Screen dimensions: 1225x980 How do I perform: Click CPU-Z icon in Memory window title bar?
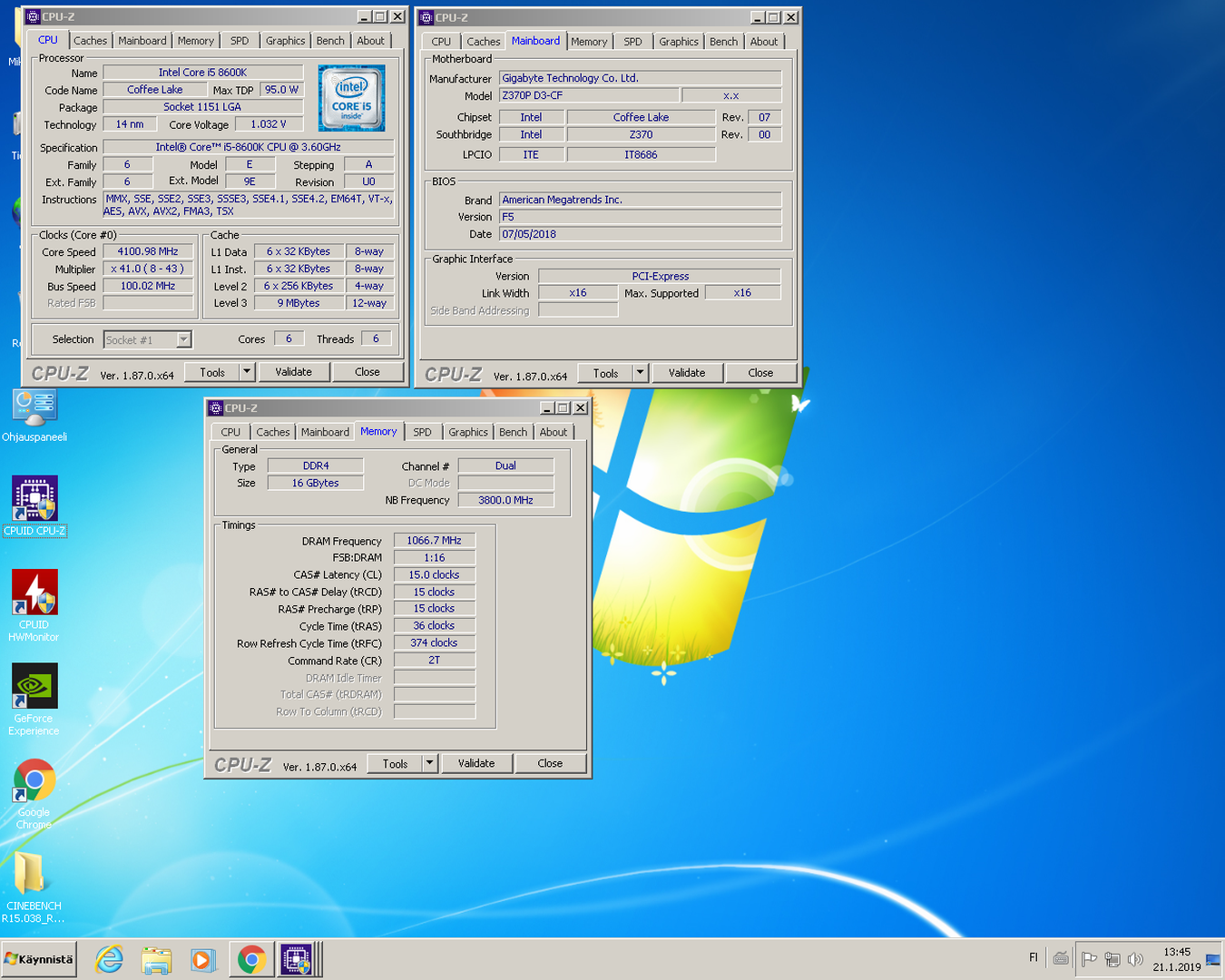tap(216, 407)
